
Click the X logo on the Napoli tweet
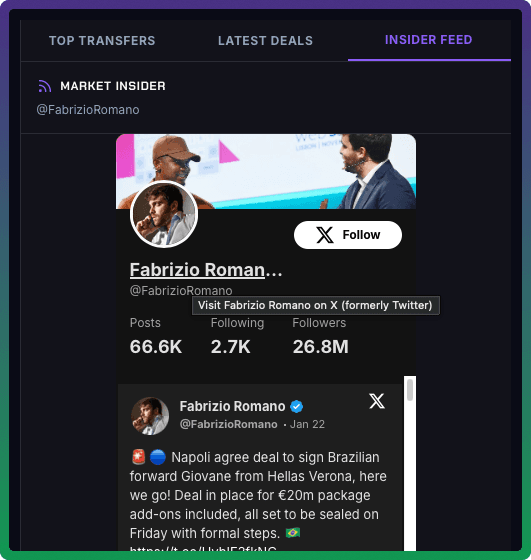pyautogui.click(x=377, y=401)
